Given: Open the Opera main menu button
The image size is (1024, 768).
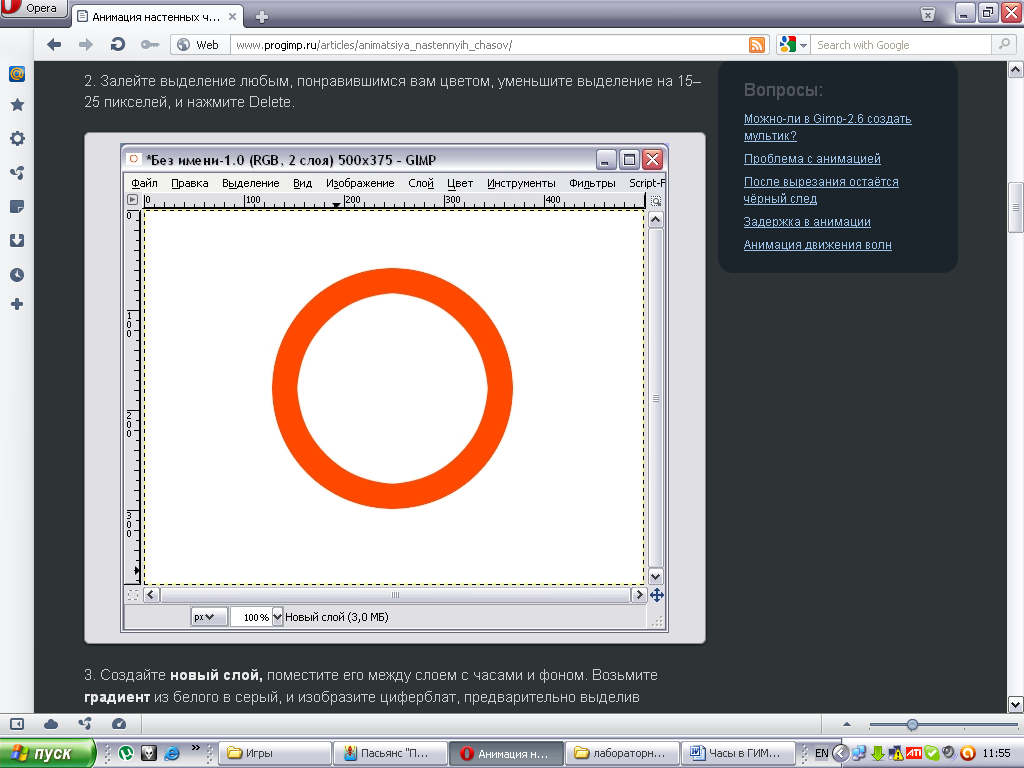Looking at the screenshot, I should [x=33, y=8].
